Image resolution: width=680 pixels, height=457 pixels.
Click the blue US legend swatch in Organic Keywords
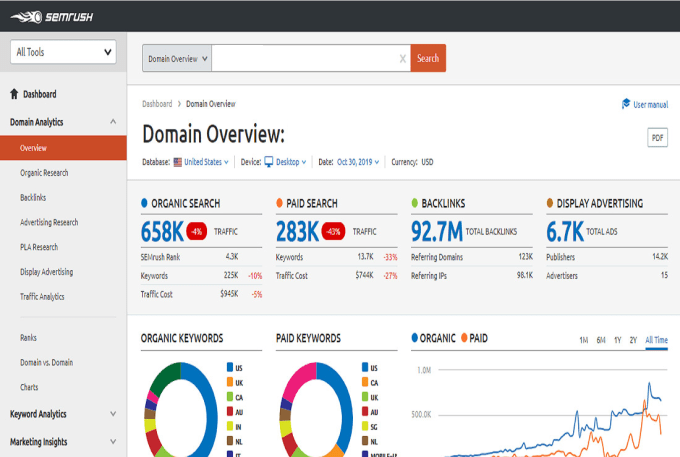pyautogui.click(x=230, y=368)
